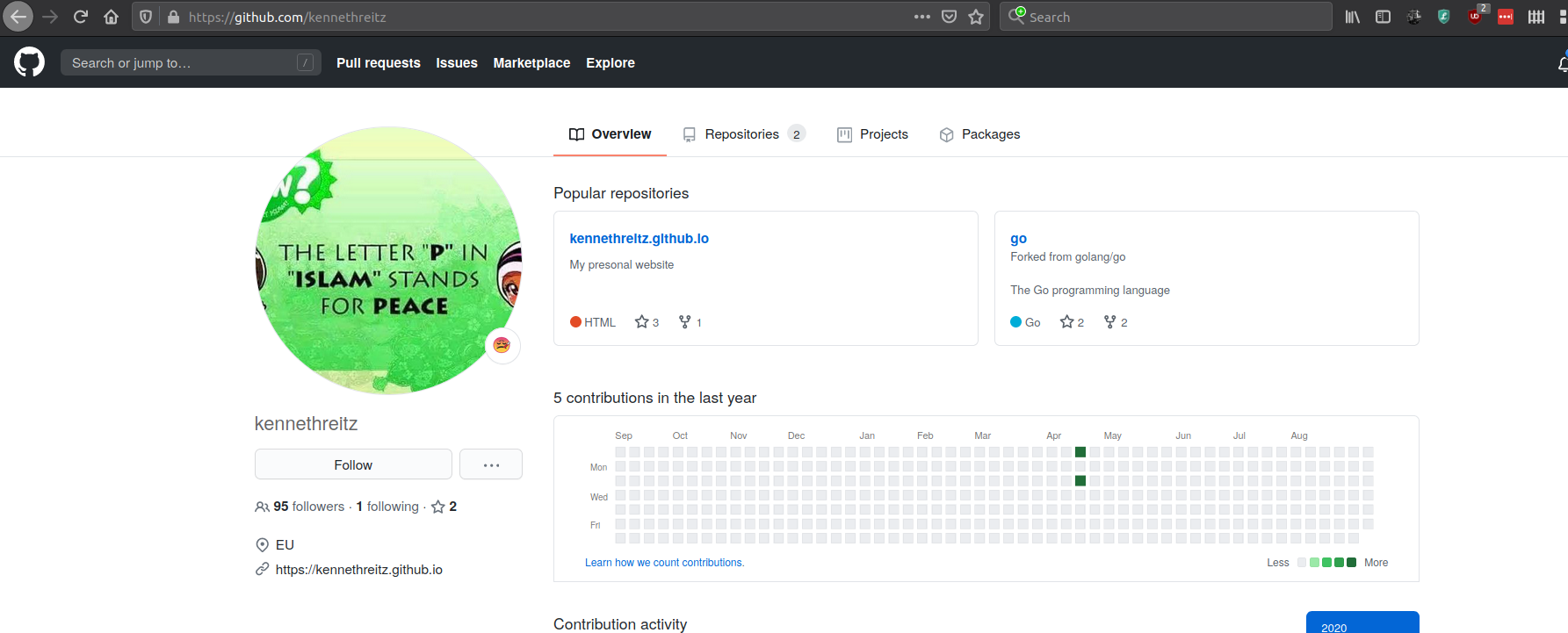
Task: Toggle the Firefox sidebar icon
Action: click(x=1383, y=17)
